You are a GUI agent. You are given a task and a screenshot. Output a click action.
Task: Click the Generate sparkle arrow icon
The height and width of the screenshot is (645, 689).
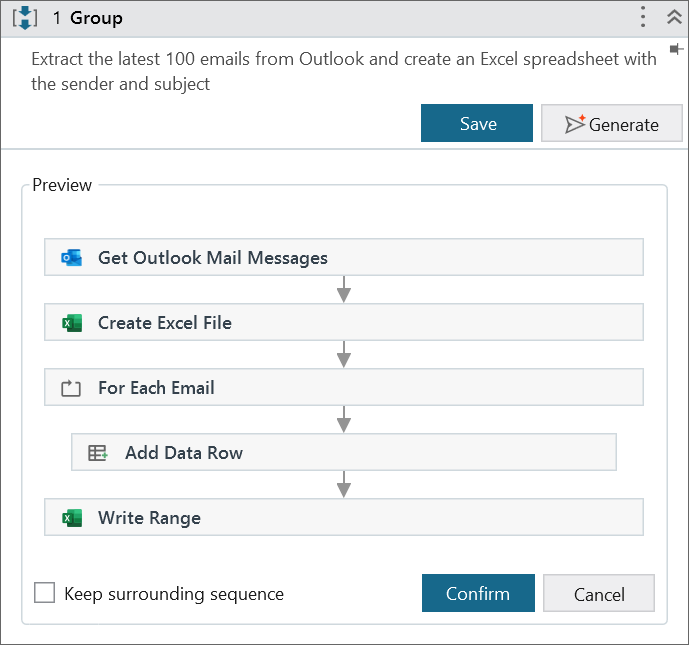pyautogui.click(x=575, y=124)
